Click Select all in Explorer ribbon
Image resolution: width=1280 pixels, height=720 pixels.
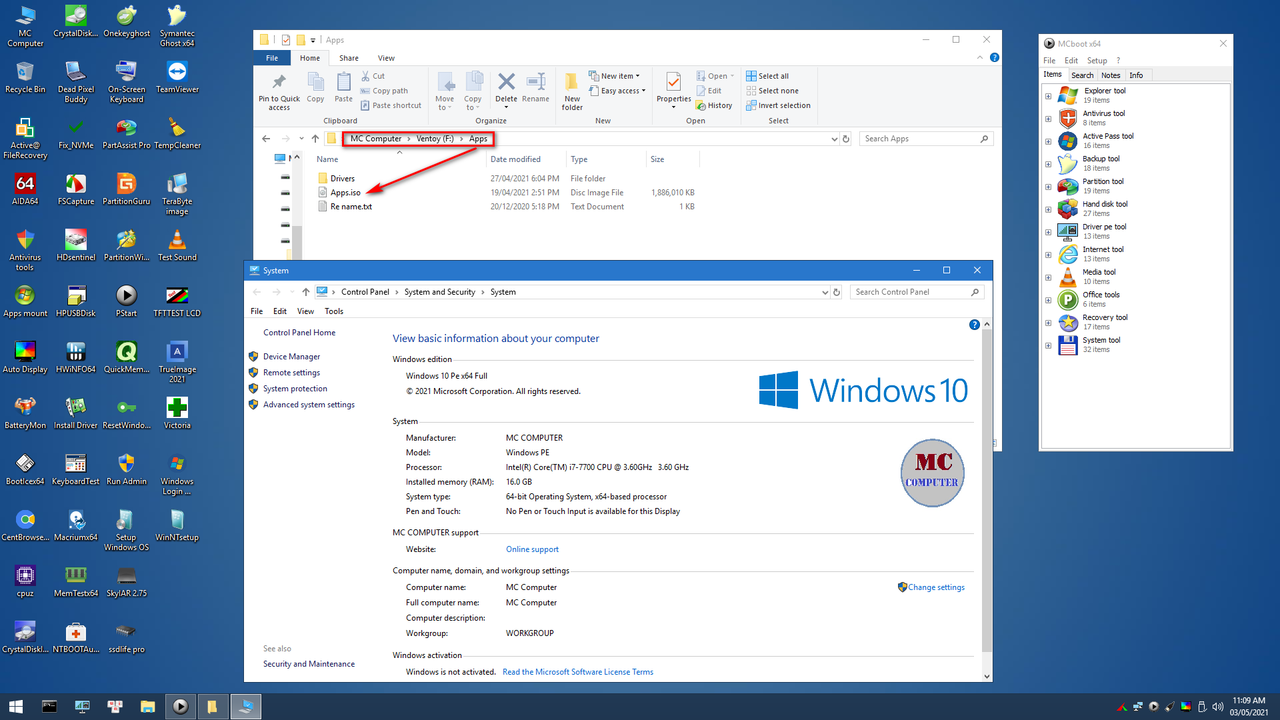(x=767, y=76)
